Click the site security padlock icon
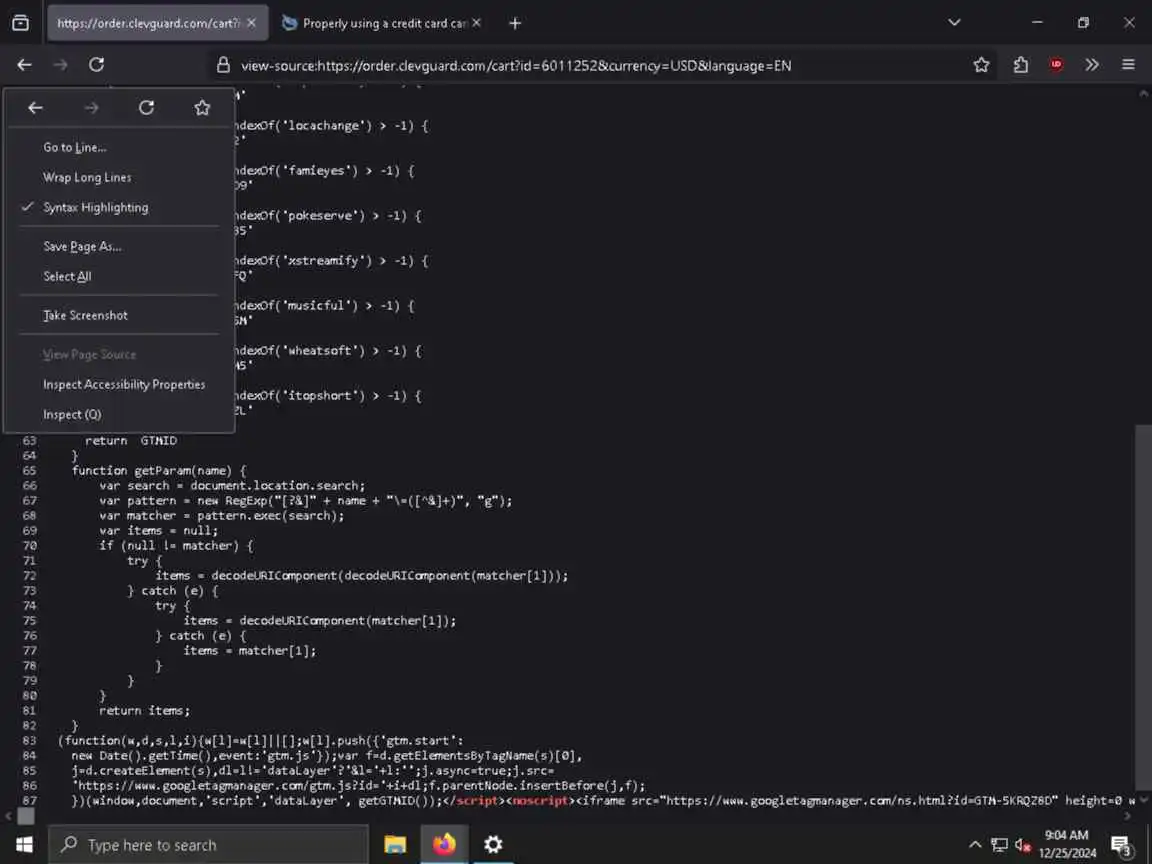Image resolution: width=1152 pixels, height=864 pixels. (223, 65)
